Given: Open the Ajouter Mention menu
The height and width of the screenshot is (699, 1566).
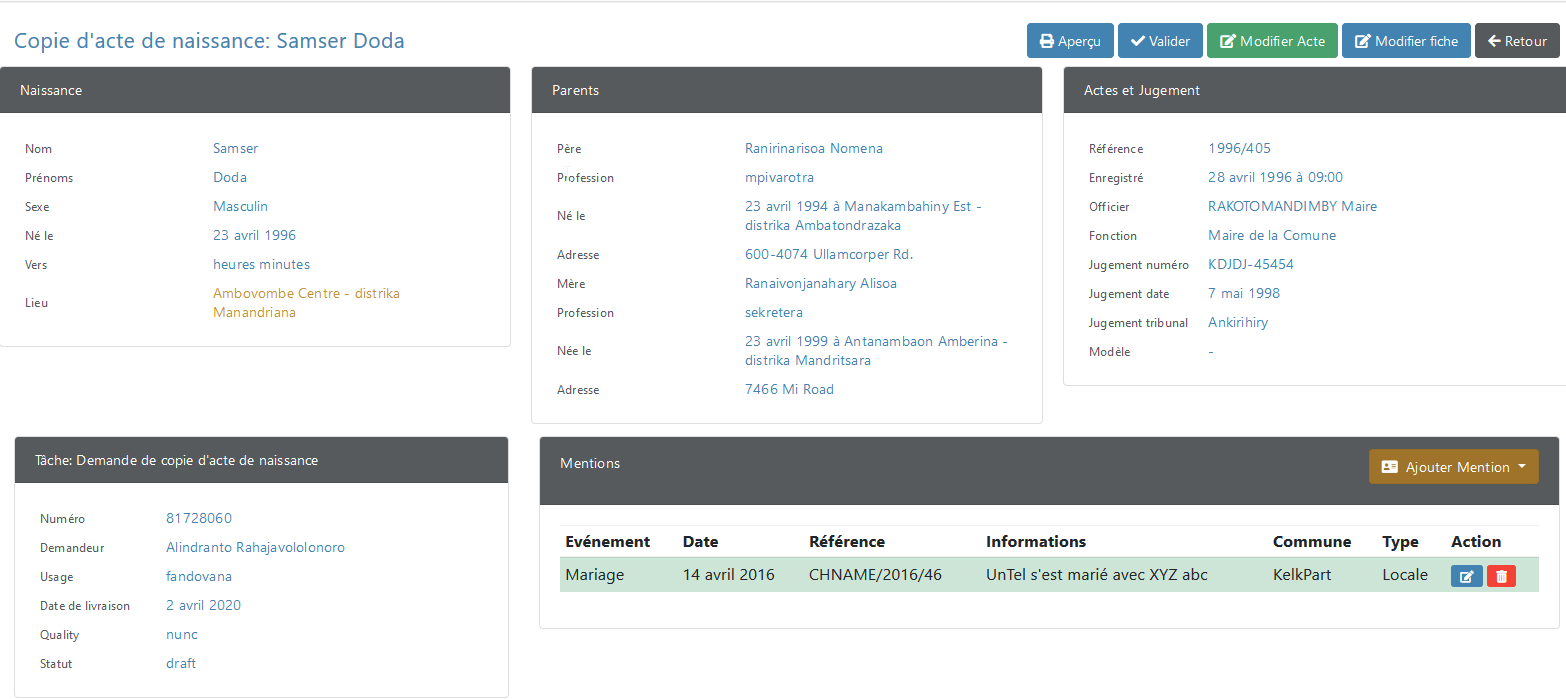Looking at the screenshot, I should pyautogui.click(x=1453, y=467).
